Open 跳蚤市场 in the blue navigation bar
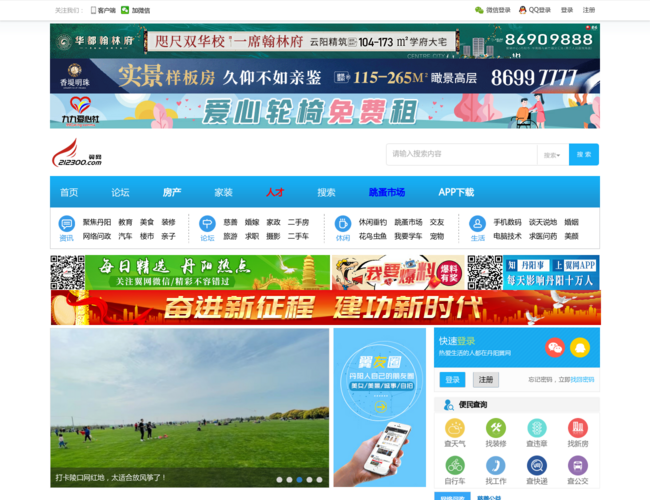 pos(387,192)
